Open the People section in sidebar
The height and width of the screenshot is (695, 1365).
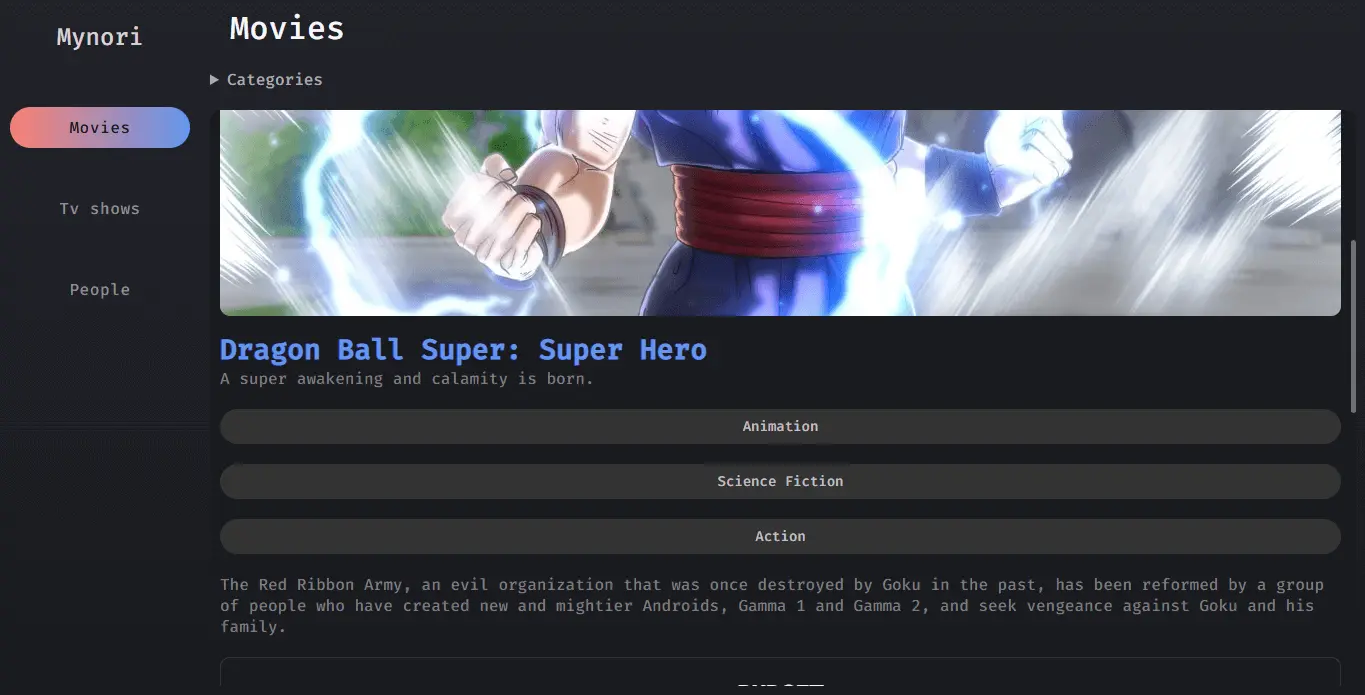click(x=100, y=290)
